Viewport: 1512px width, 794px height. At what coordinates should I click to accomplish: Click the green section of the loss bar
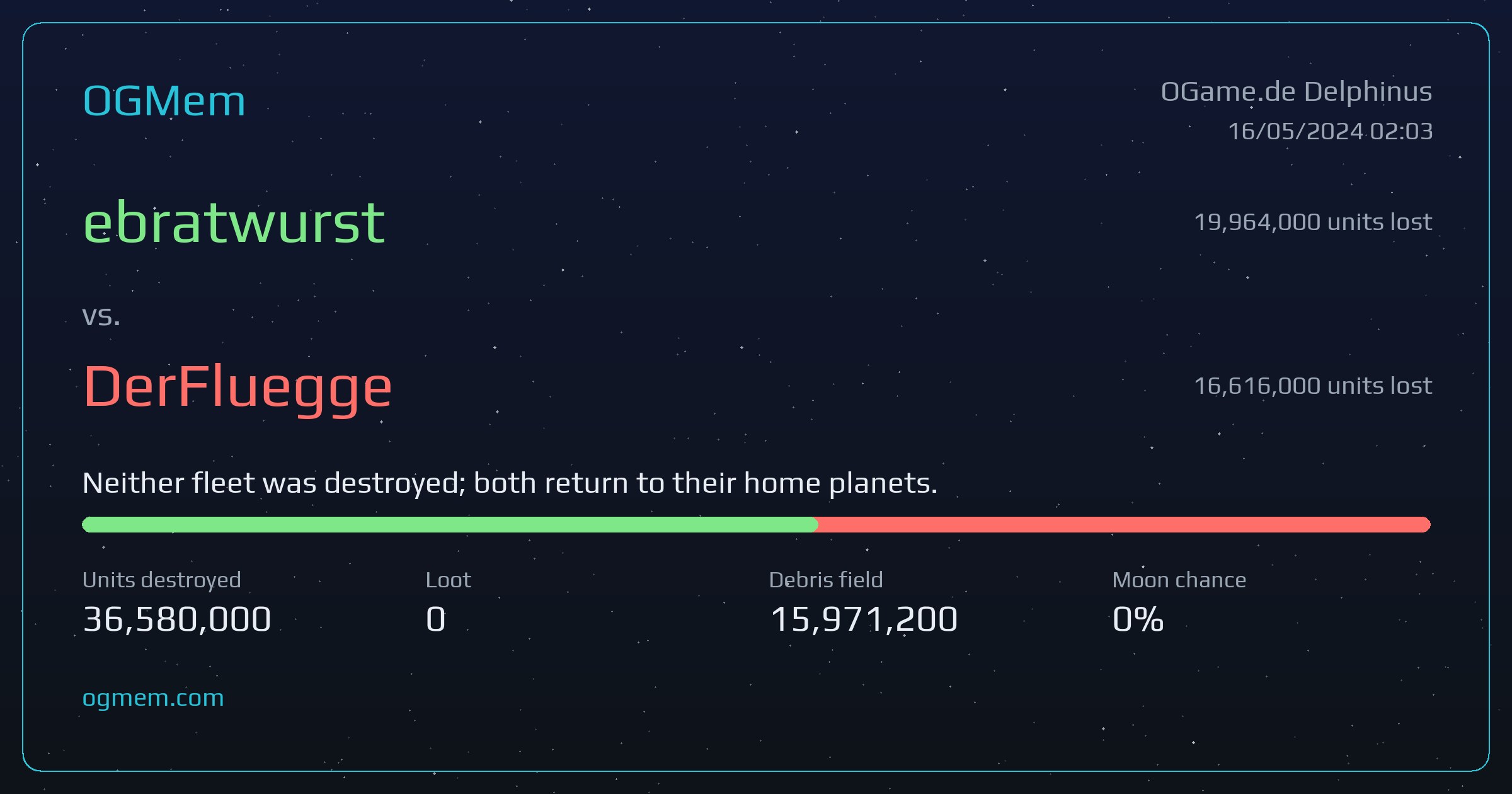[450, 524]
